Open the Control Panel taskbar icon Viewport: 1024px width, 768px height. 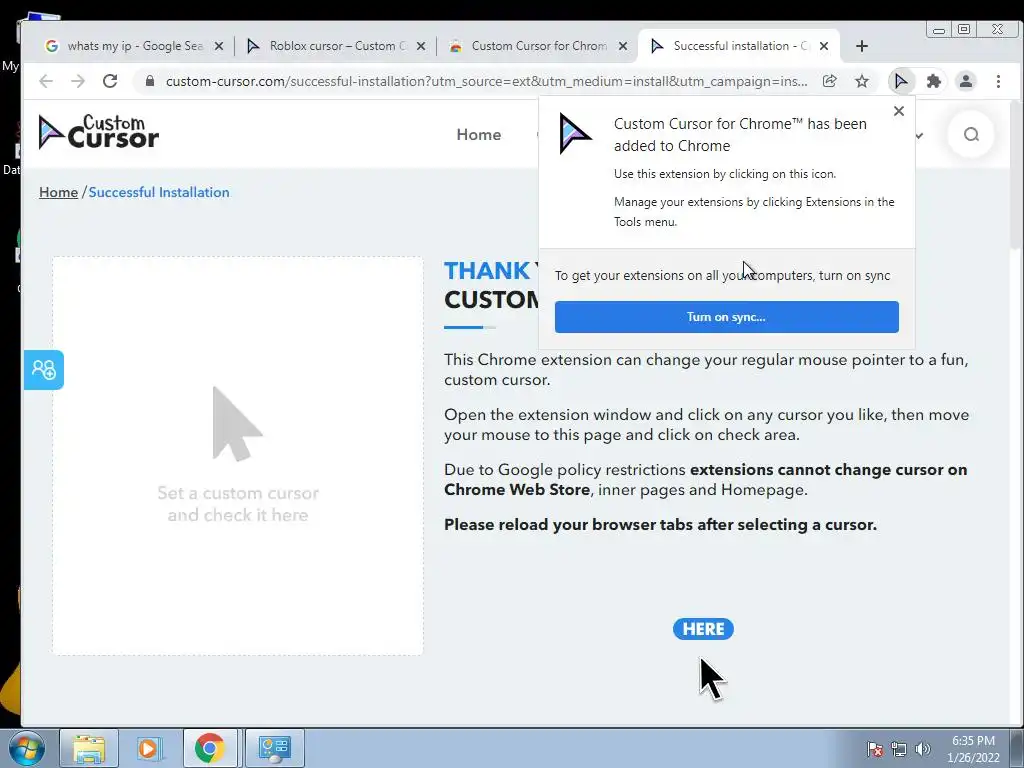click(274, 748)
